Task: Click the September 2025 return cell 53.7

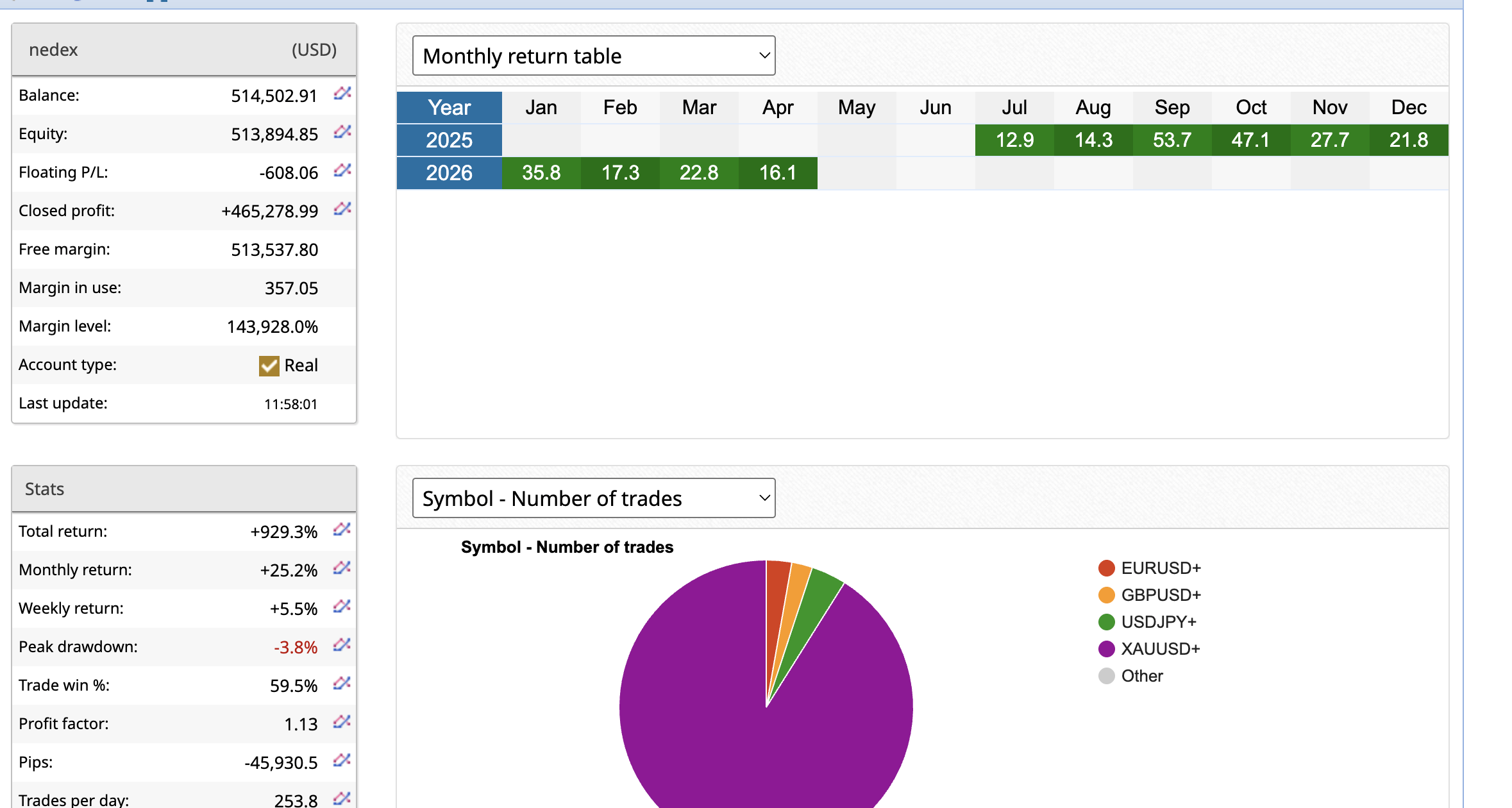Action: (x=1172, y=140)
